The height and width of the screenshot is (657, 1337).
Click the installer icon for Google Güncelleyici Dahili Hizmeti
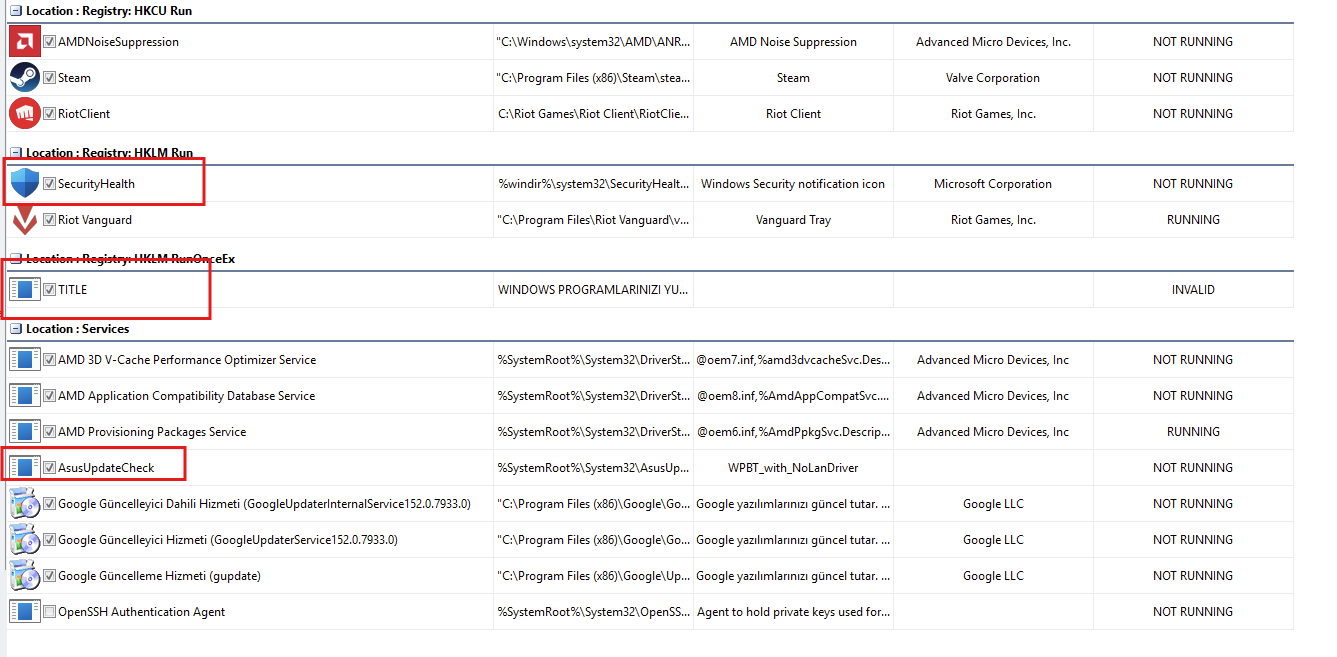click(x=24, y=504)
